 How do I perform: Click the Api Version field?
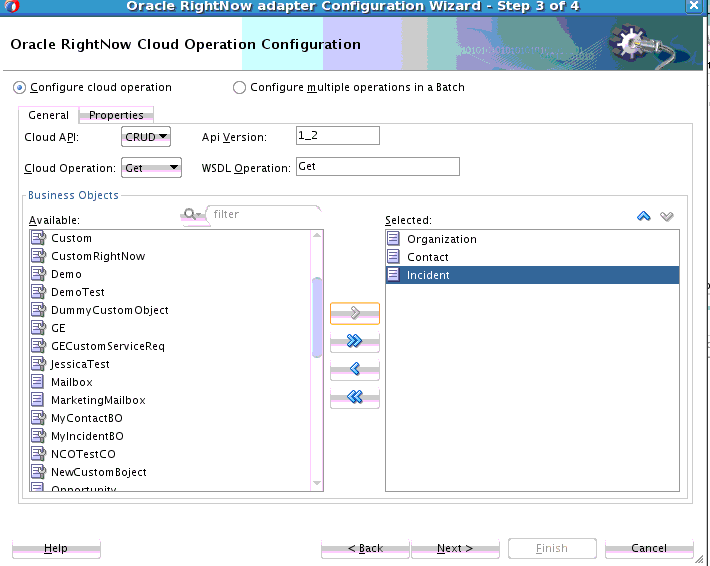point(338,135)
